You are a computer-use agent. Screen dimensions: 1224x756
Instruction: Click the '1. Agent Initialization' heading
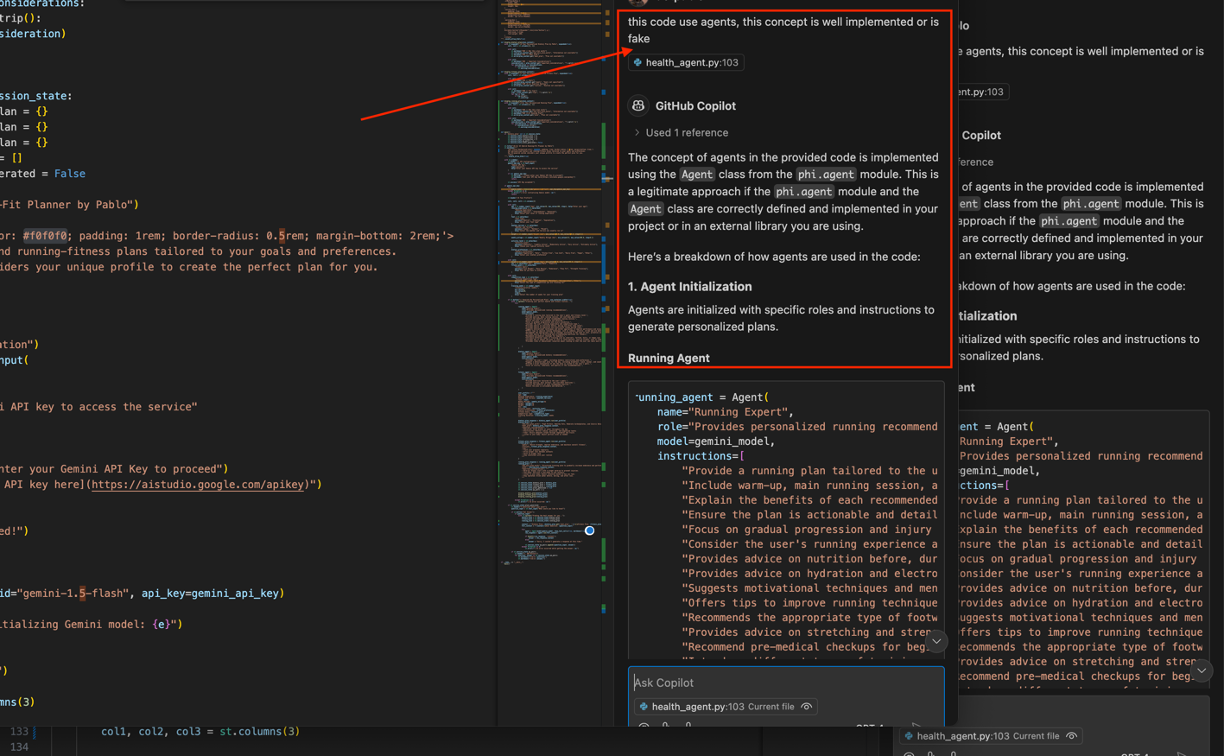click(x=690, y=287)
